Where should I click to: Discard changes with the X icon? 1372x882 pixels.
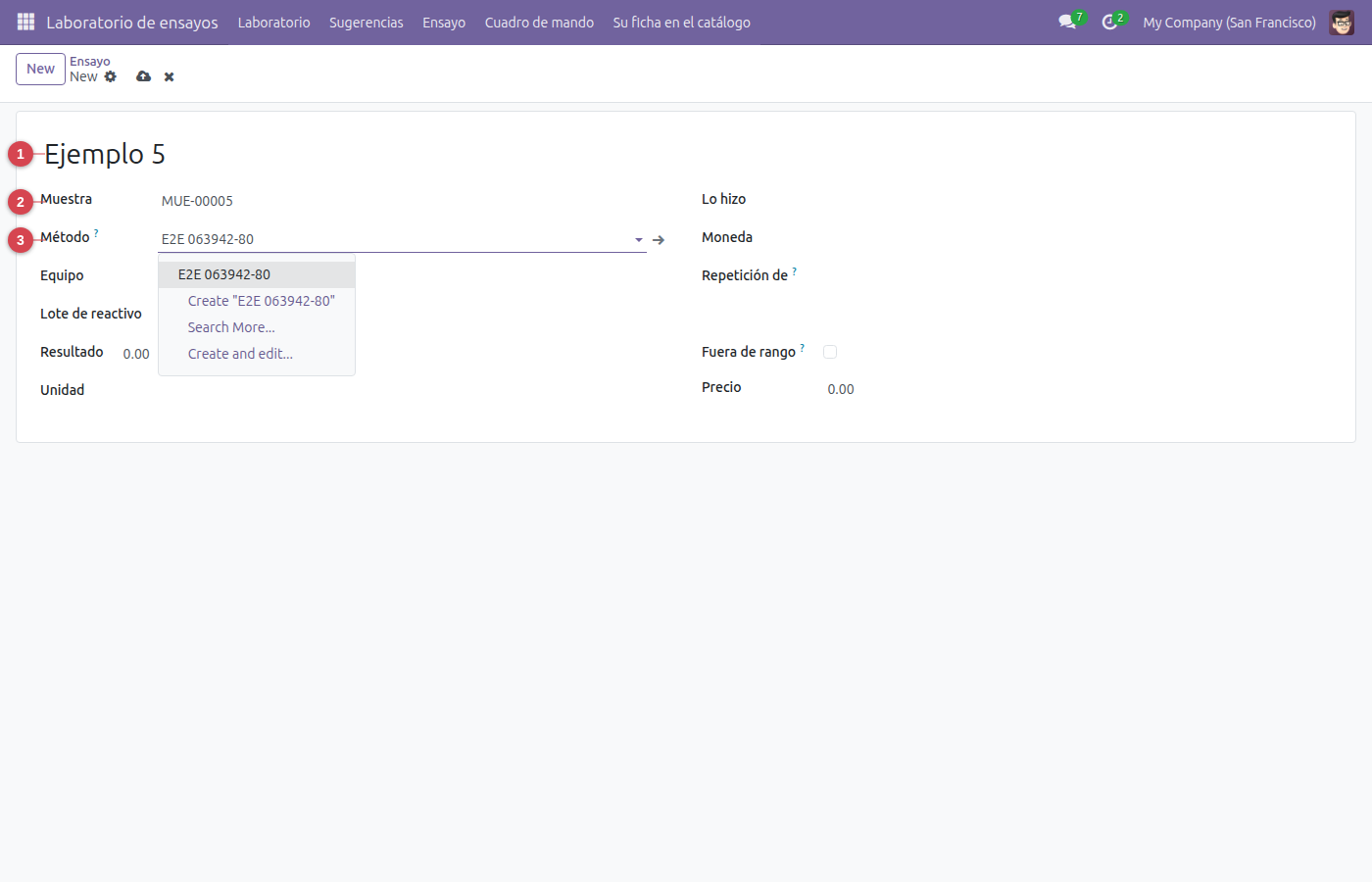(170, 76)
